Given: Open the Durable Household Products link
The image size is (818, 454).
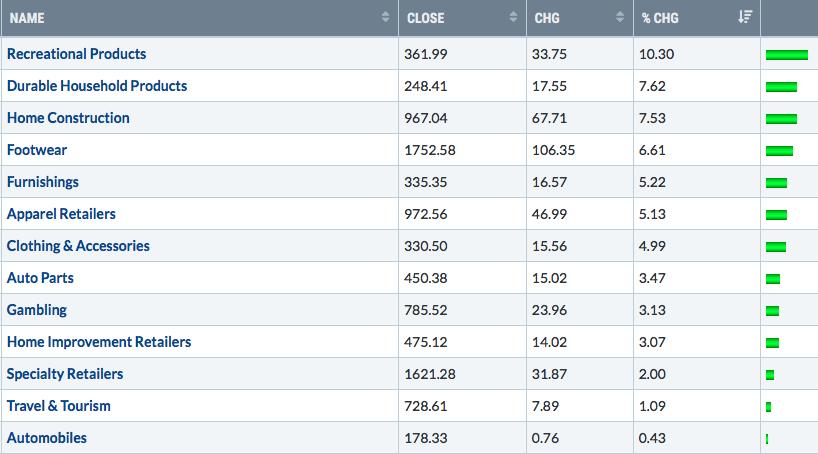Looking at the screenshot, I should tap(97, 86).
